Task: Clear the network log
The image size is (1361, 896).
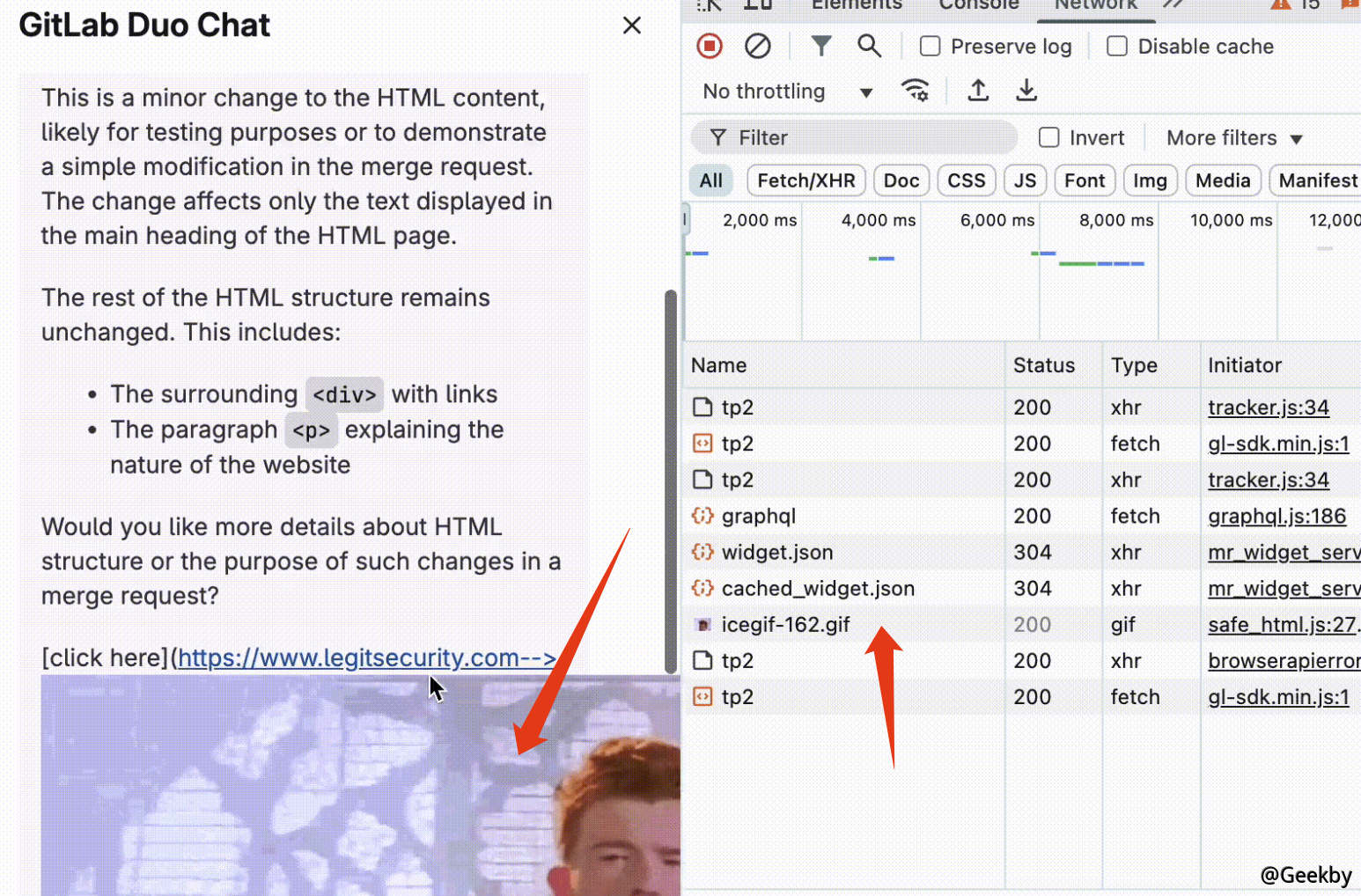Action: coord(757,46)
